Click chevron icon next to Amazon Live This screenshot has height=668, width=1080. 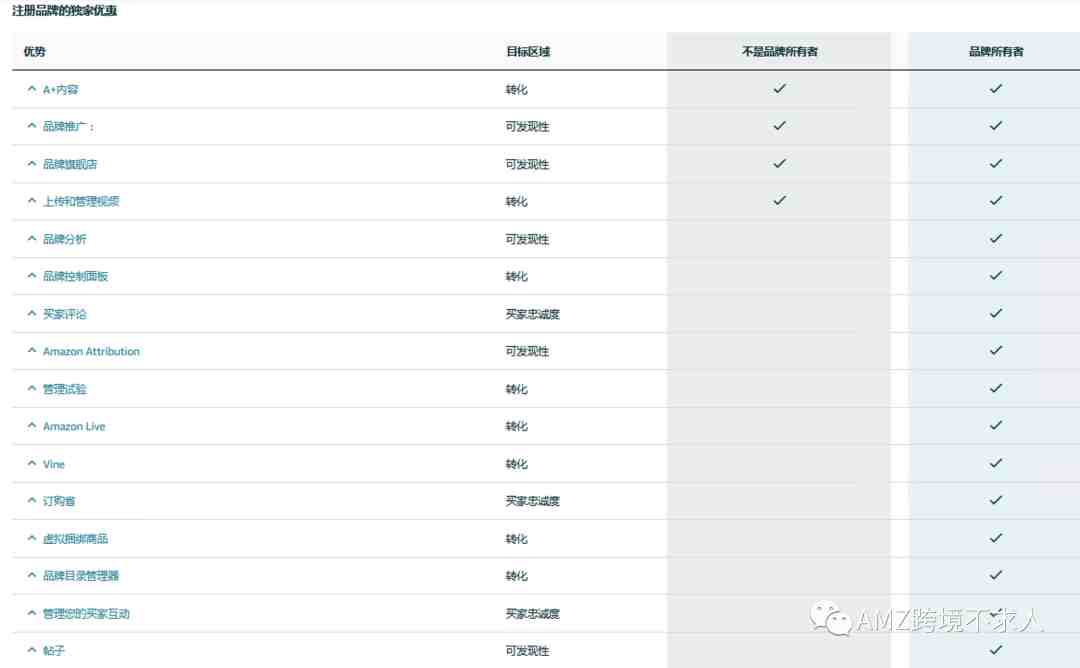pyautogui.click(x=32, y=426)
